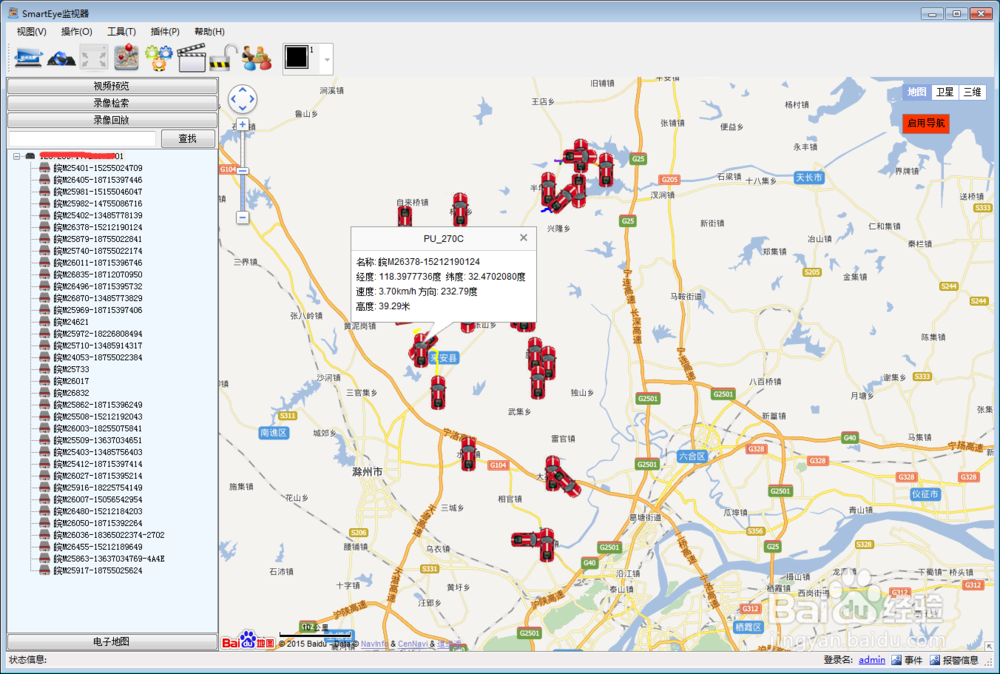Image resolution: width=1000 pixels, height=674 pixels.
Task: Click the red car marker beside 自来桥镇
Action: pos(404,216)
